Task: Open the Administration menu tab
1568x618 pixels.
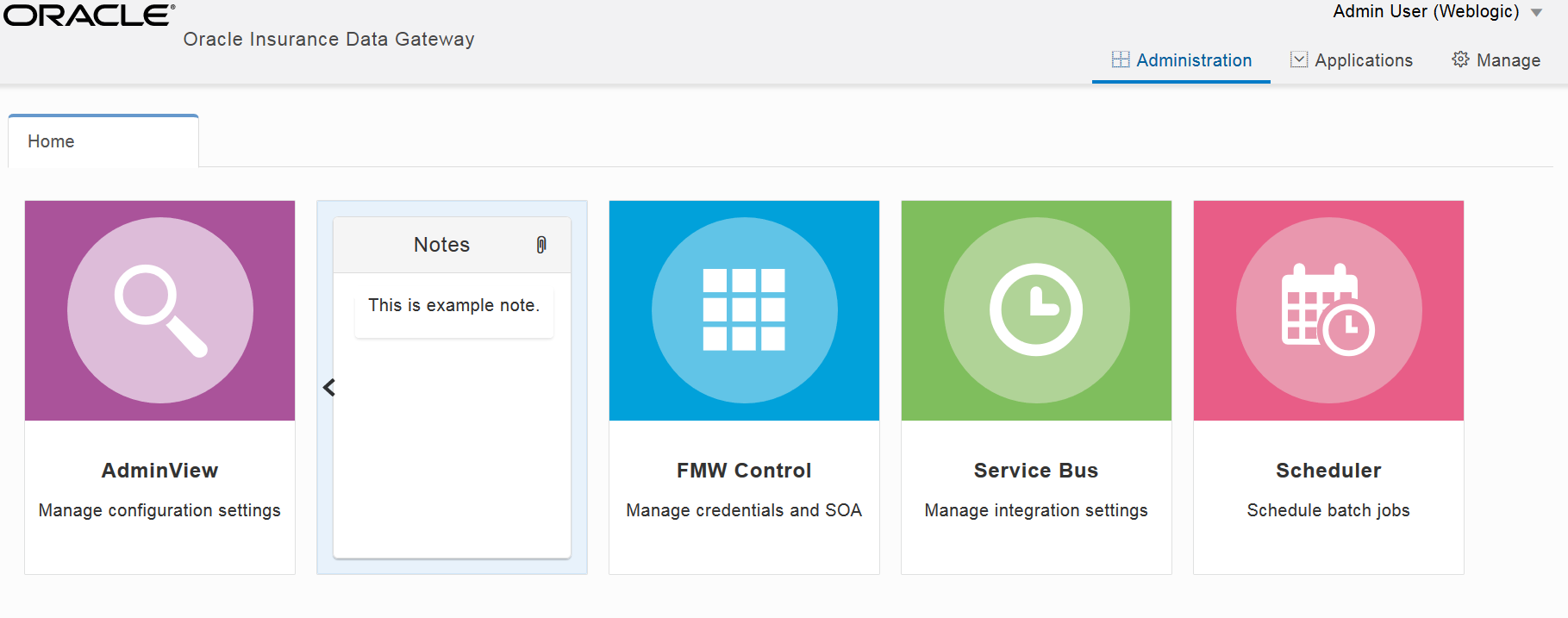Action: click(1181, 60)
